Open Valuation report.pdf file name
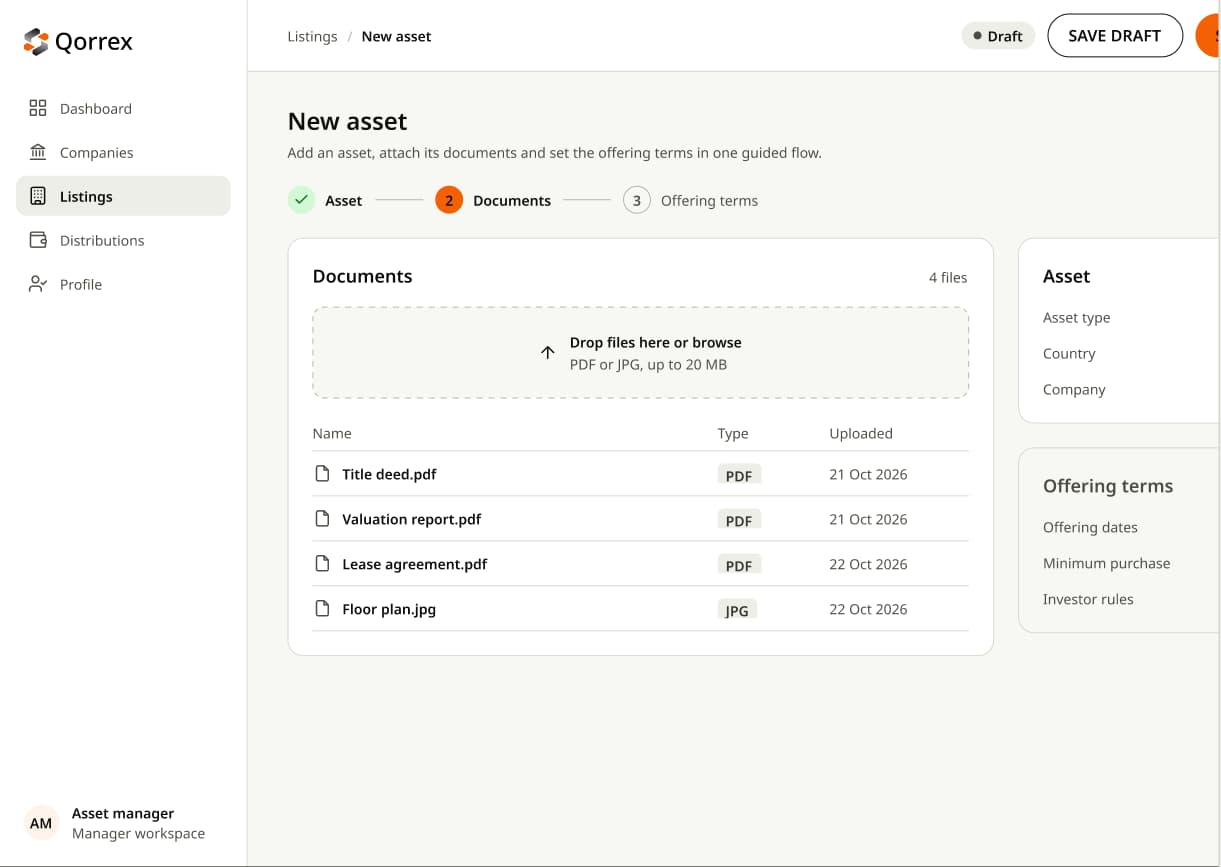The width and height of the screenshot is (1221, 867). click(x=412, y=519)
